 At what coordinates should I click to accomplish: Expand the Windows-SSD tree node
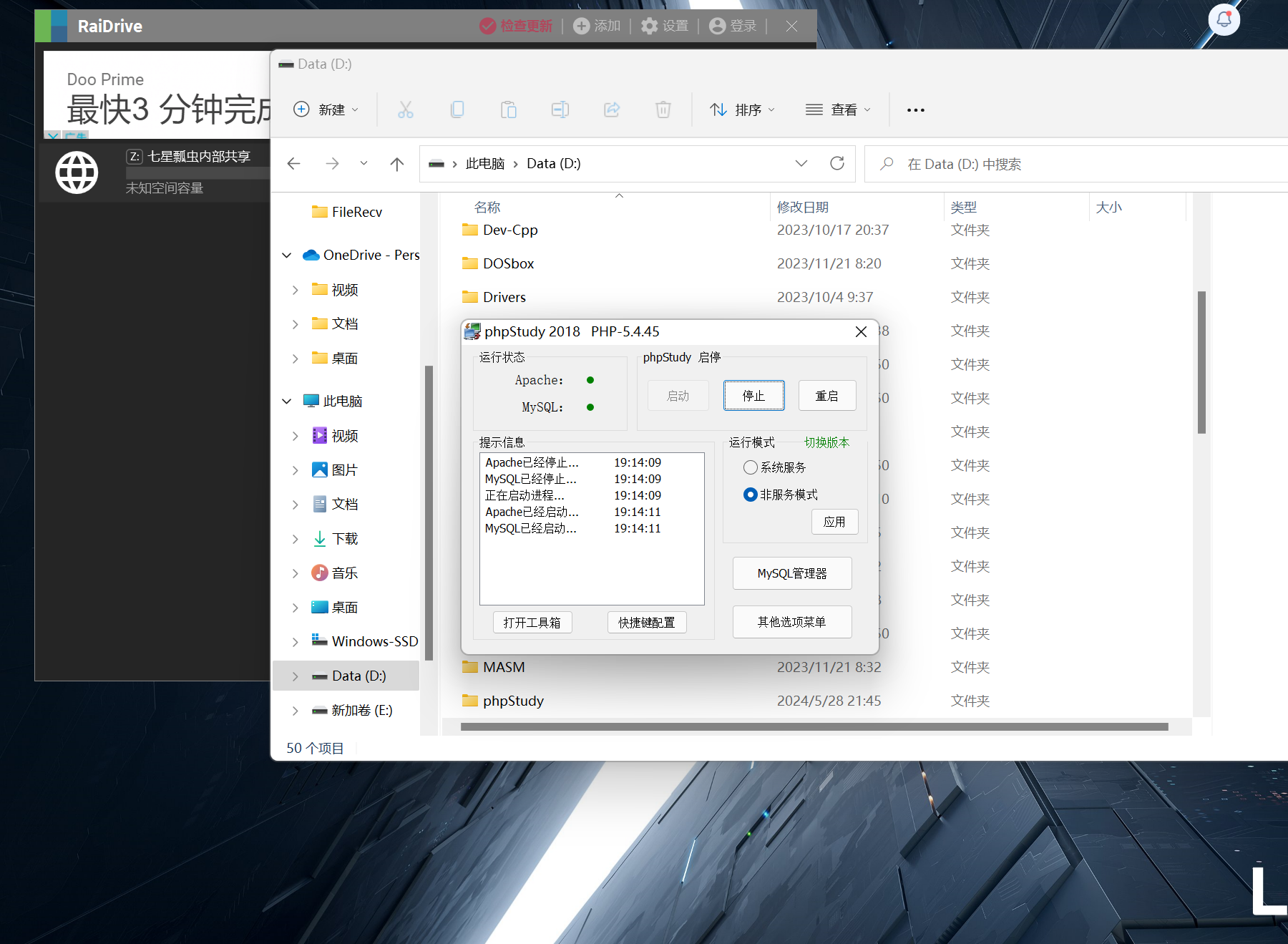pos(296,642)
